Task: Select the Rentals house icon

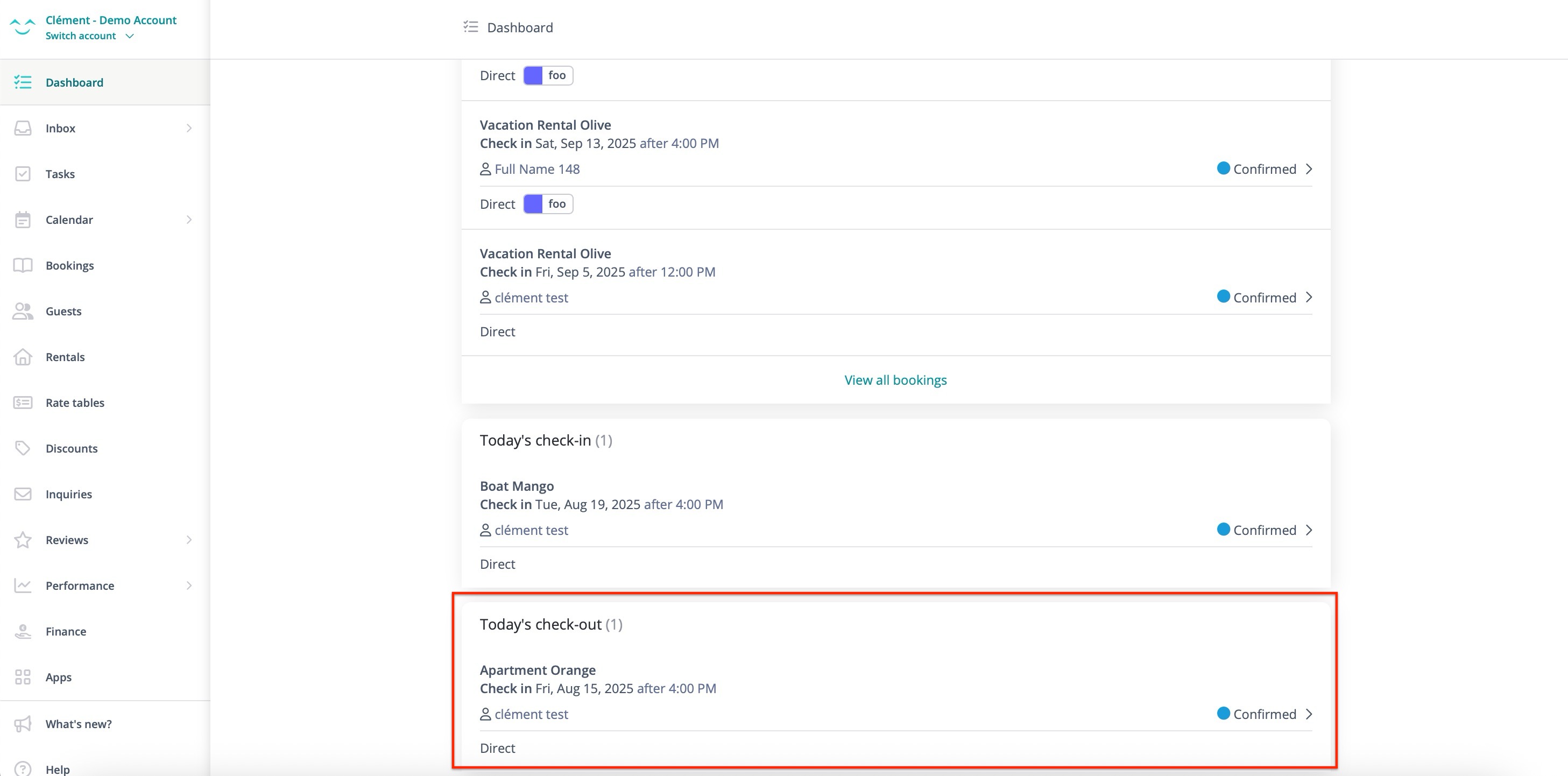Action: click(23, 357)
